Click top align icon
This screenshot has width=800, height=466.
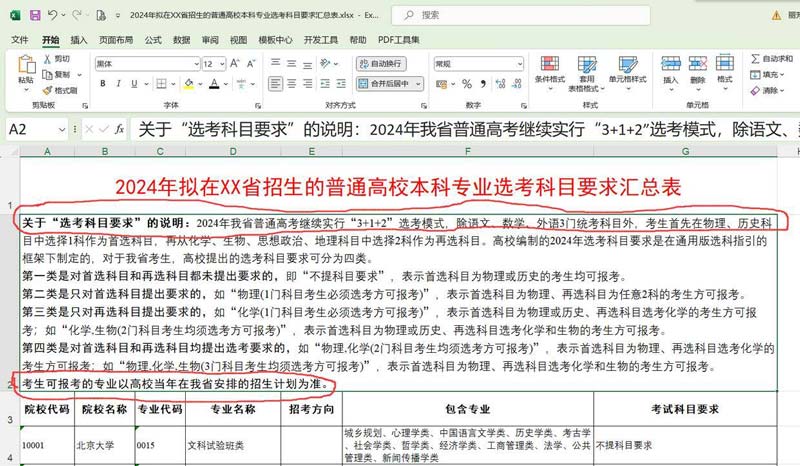(x=275, y=63)
